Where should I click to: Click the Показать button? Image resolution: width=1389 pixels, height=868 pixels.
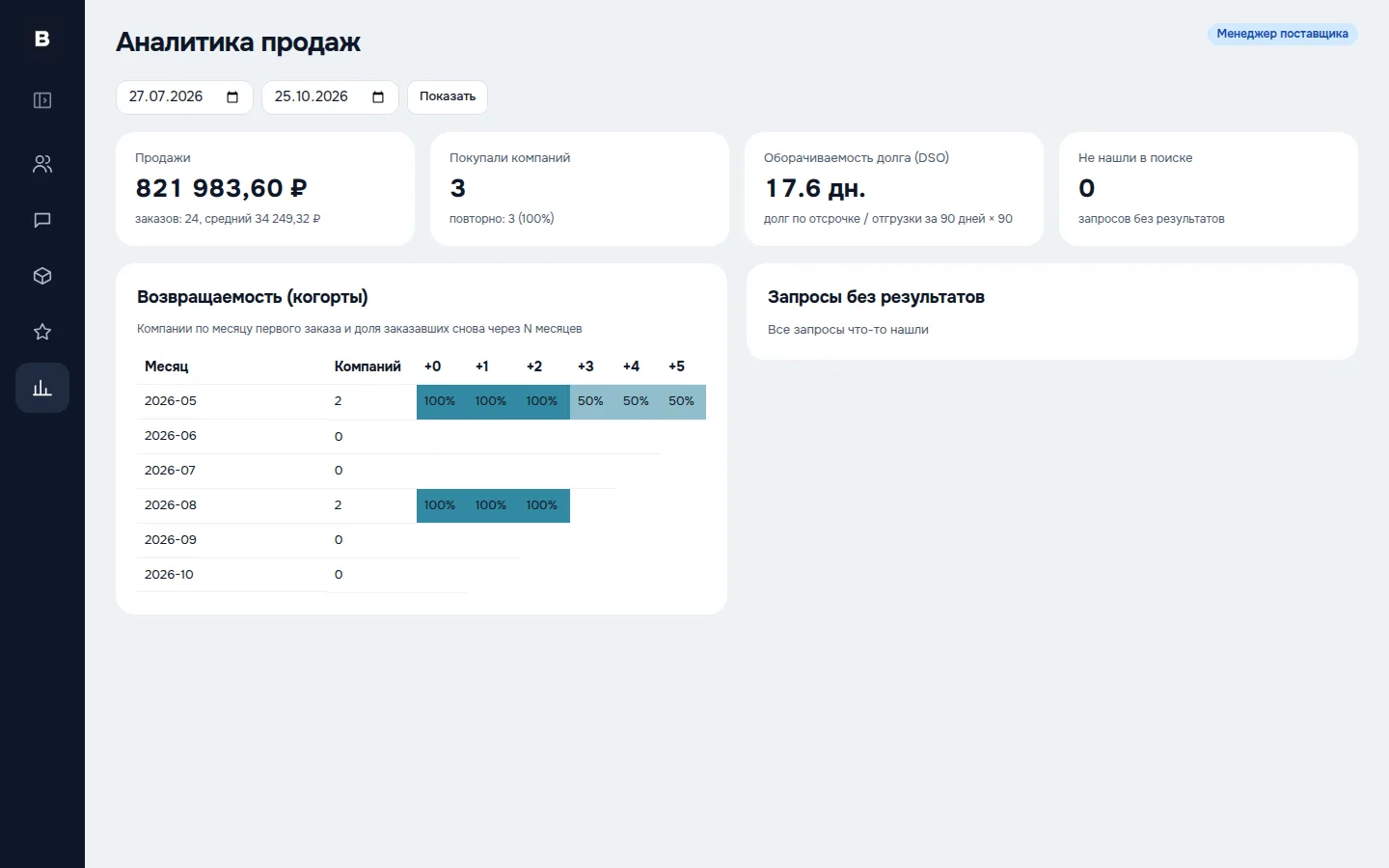click(x=448, y=96)
